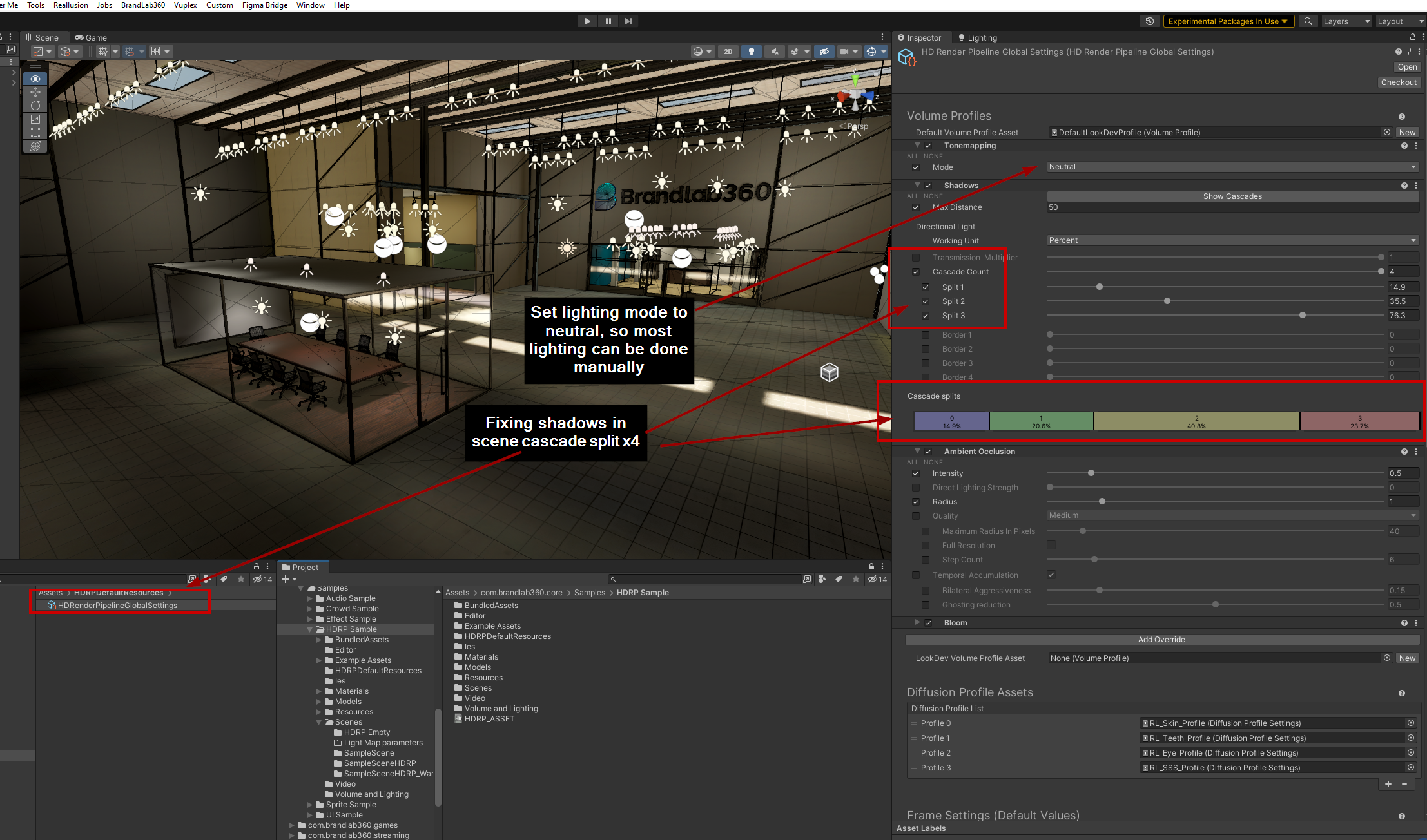Click the Add Override button
This screenshot has height=840, width=1427.
tap(1161, 640)
